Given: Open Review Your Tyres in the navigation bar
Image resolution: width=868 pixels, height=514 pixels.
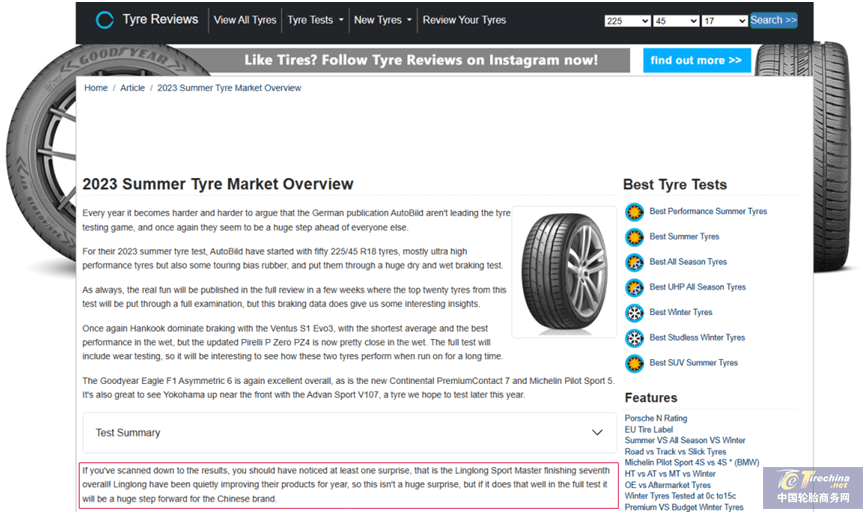Looking at the screenshot, I should click(x=464, y=20).
